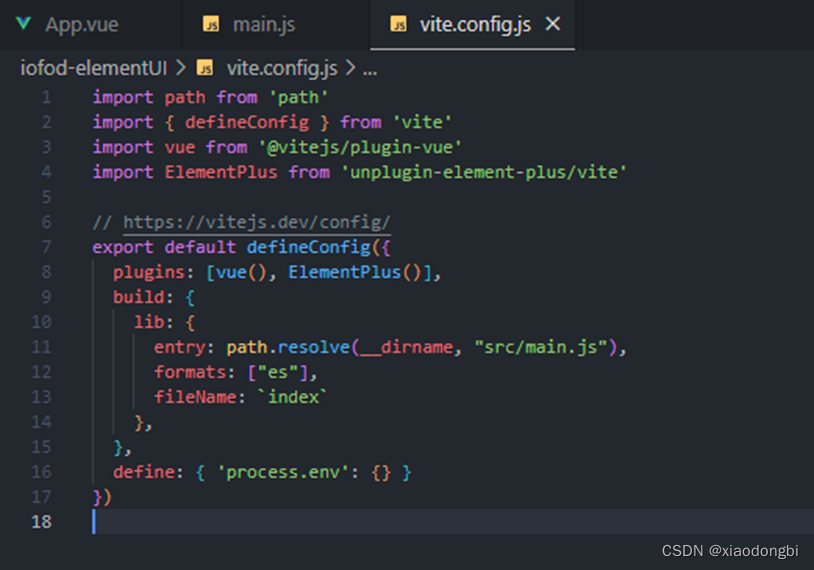Click '__dirname' on line 11
This screenshot has width=814, height=570.
(406, 347)
